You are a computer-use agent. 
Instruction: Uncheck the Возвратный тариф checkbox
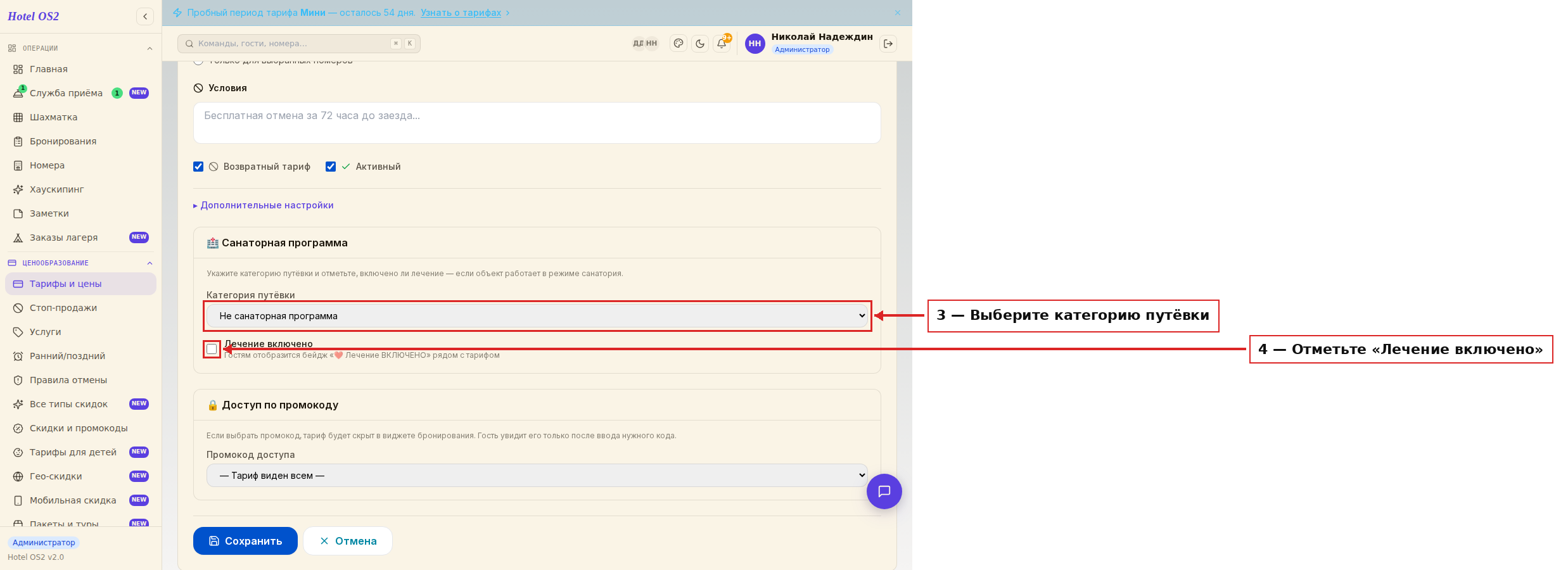[198, 167]
